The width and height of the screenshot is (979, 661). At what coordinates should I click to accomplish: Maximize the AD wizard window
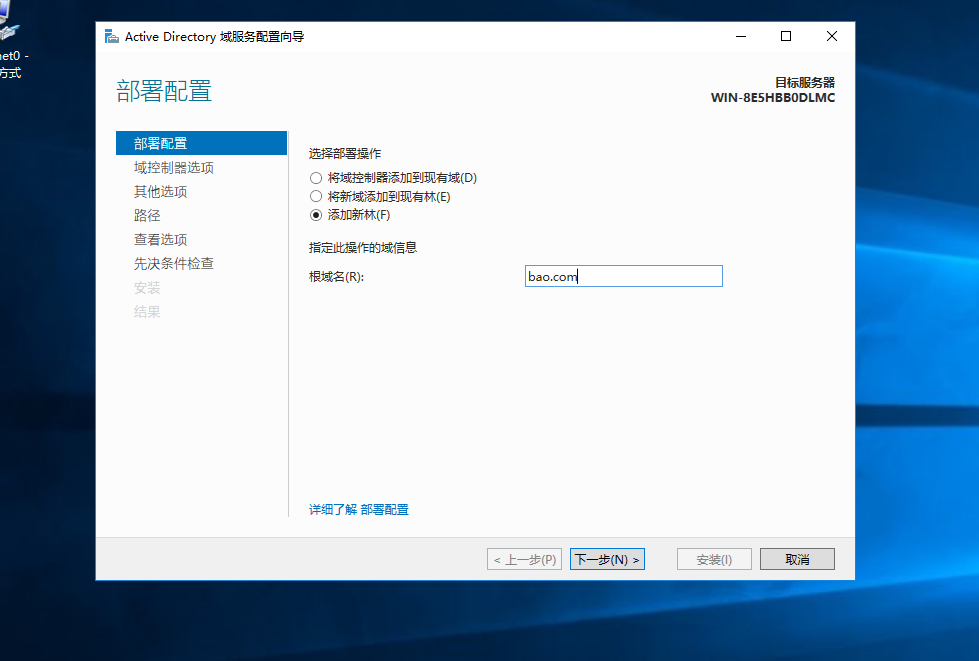pos(786,36)
